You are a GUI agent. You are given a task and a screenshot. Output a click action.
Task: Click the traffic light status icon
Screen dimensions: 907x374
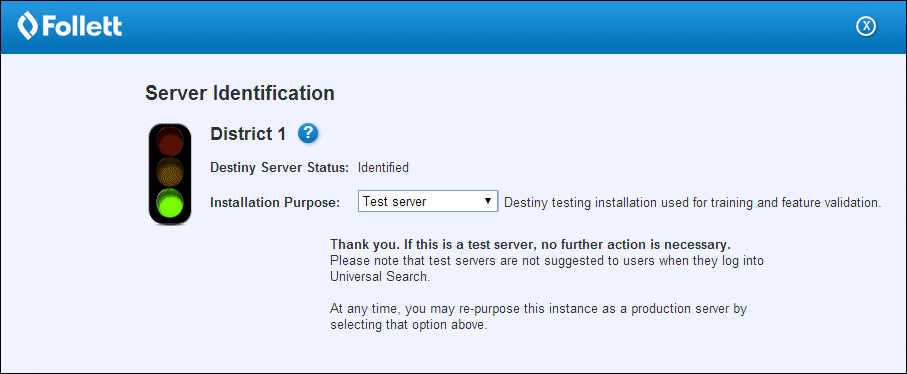(x=170, y=173)
